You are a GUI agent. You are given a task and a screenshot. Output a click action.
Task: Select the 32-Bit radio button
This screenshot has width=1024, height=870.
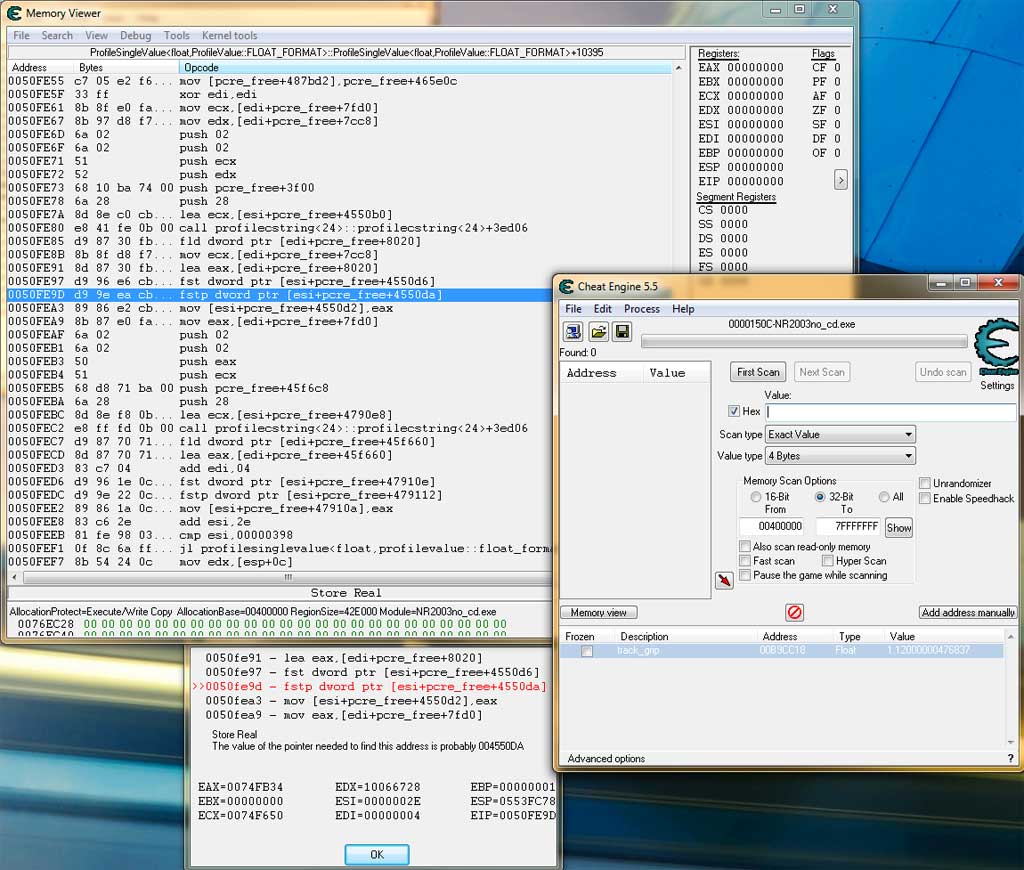click(x=820, y=497)
